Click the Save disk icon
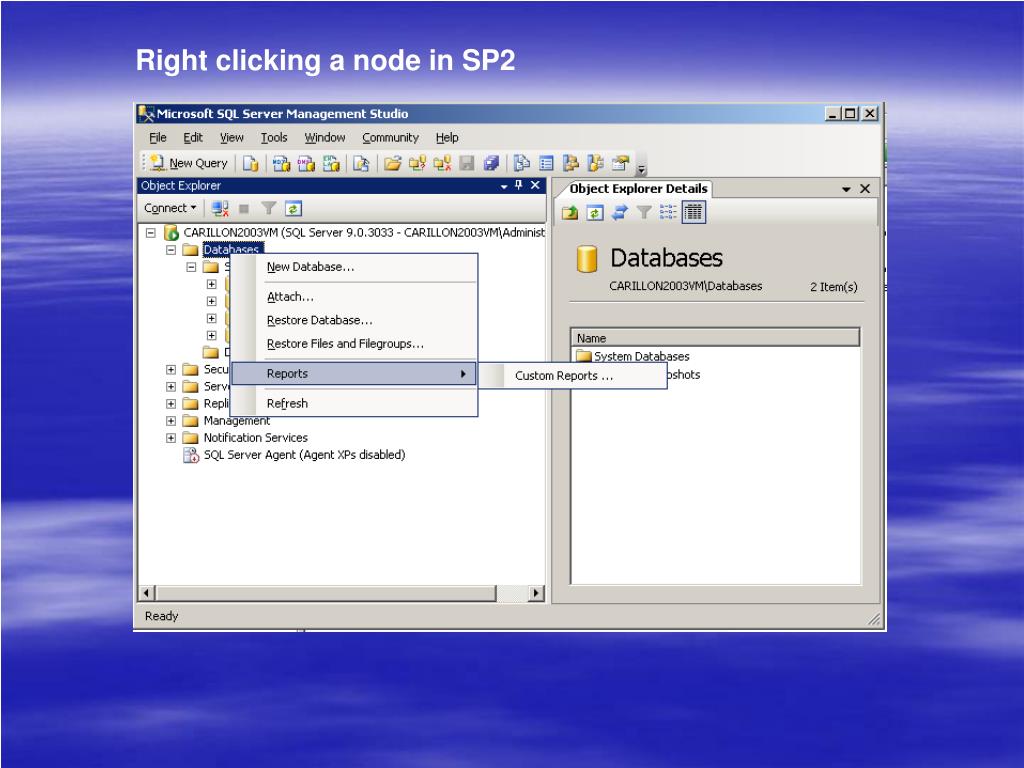 click(x=467, y=163)
